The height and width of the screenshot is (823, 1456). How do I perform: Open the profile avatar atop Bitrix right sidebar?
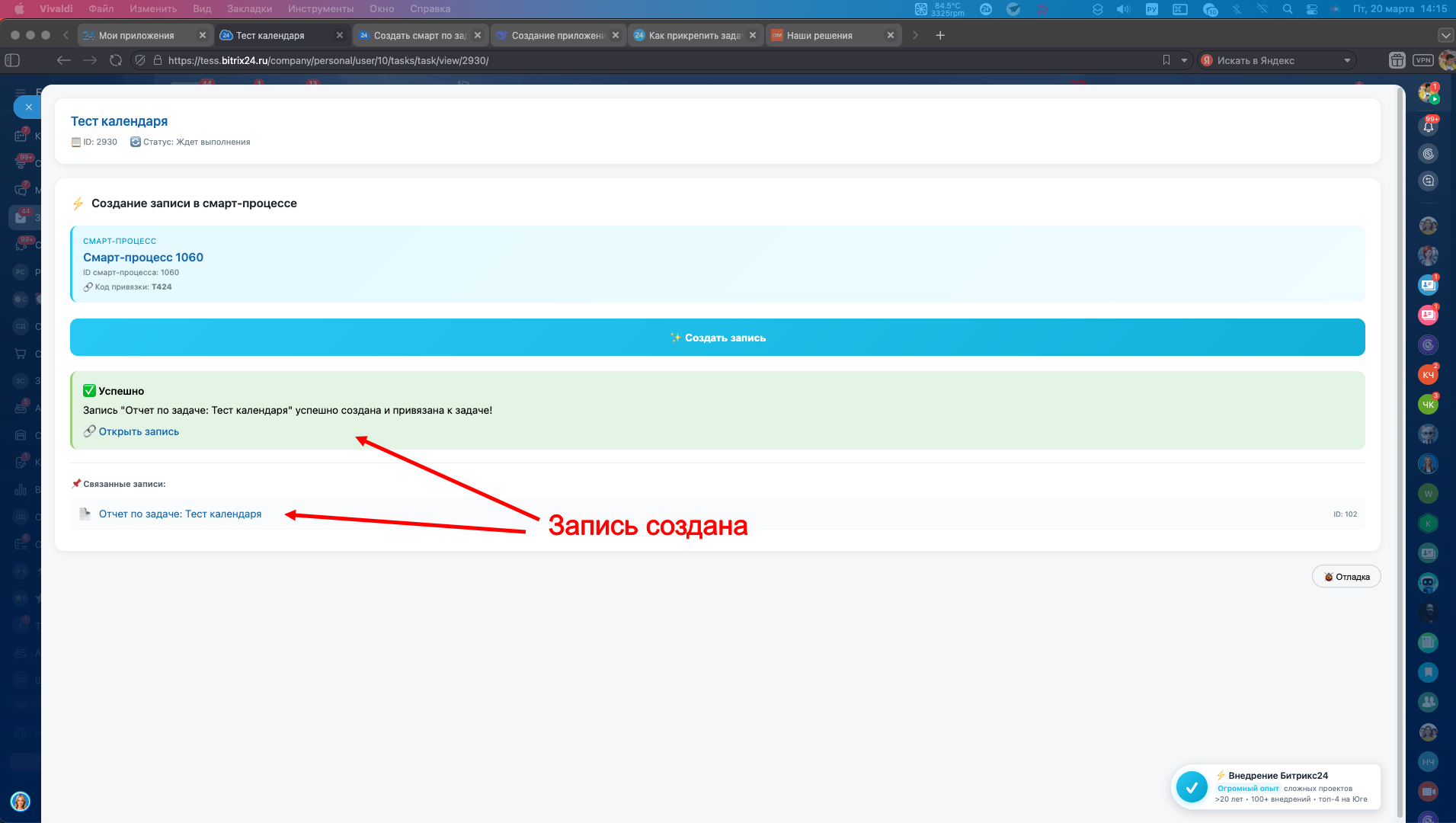point(1428,94)
